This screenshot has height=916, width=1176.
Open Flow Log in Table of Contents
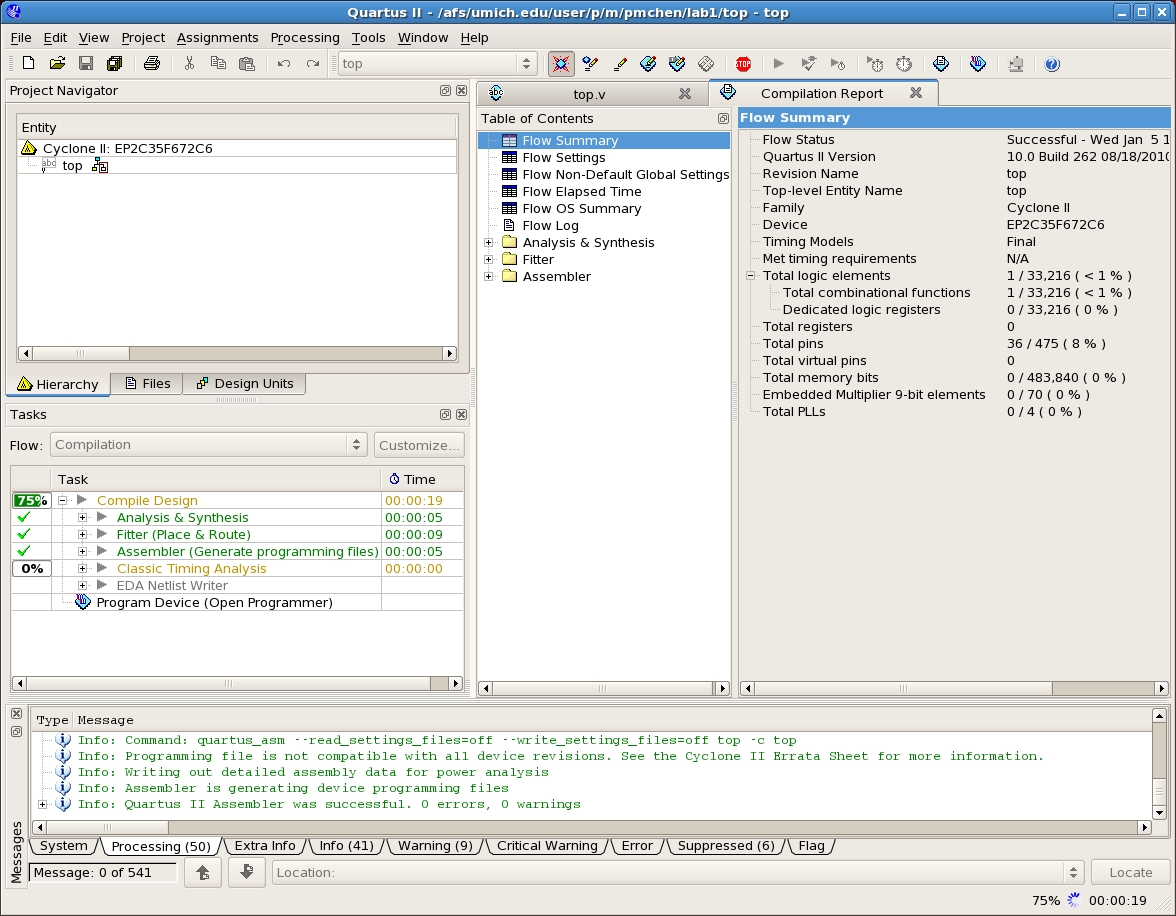point(550,226)
